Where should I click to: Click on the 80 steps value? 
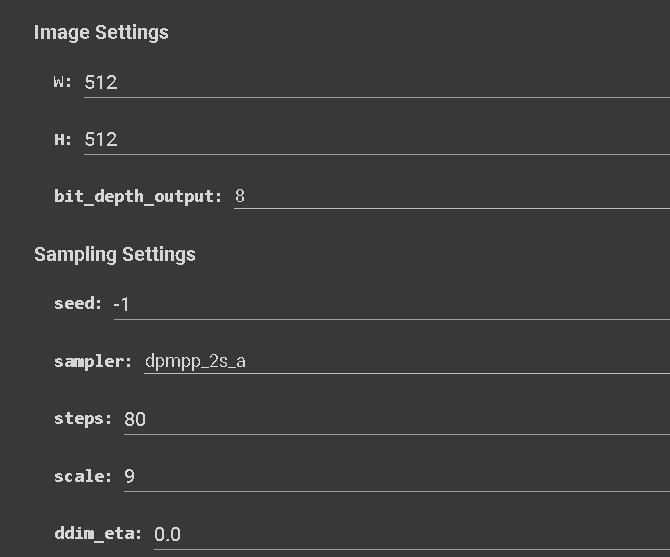[135, 419]
